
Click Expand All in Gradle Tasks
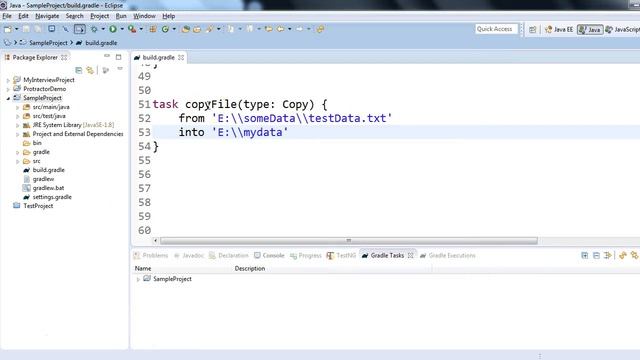click(584, 256)
